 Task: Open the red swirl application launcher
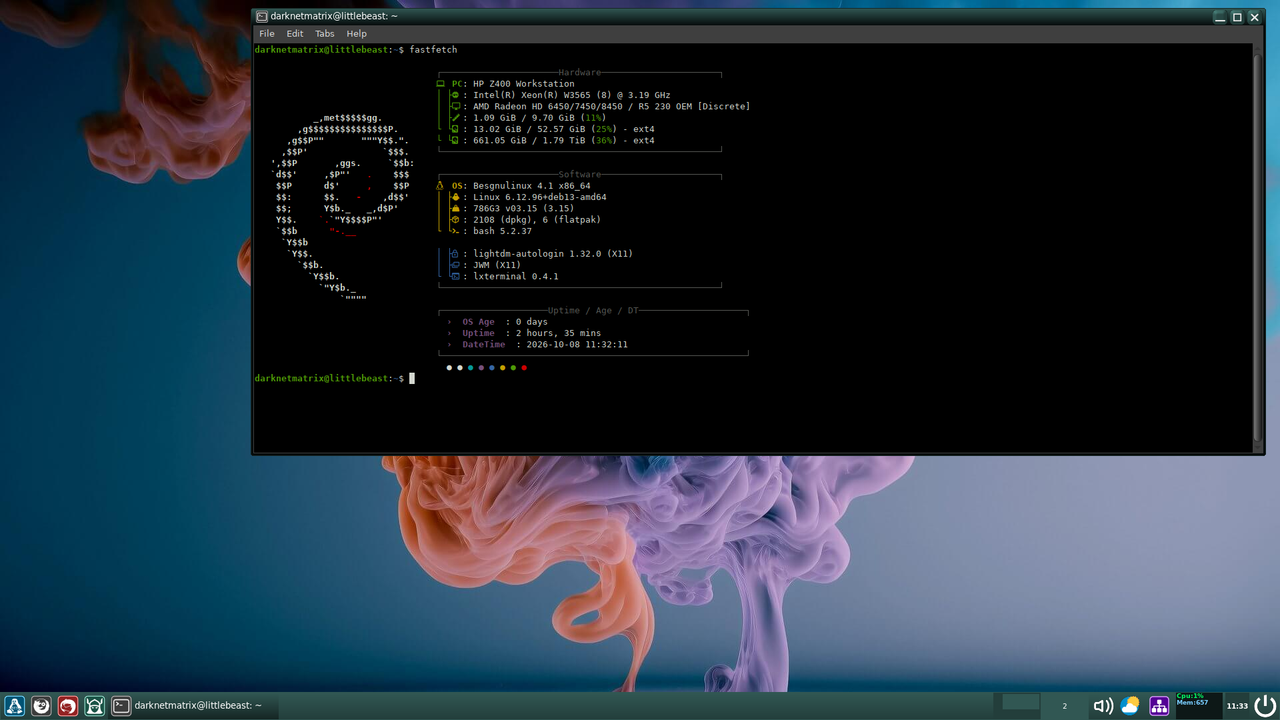point(68,706)
